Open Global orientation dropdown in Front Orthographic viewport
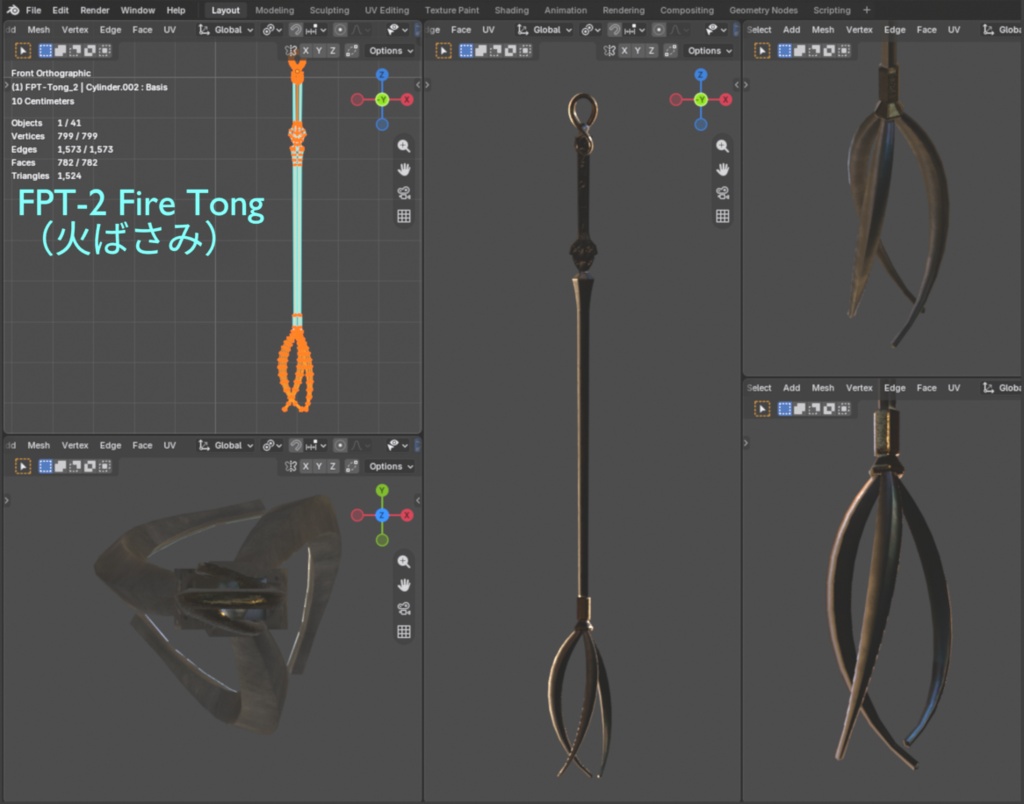 [x=226, y=29]
